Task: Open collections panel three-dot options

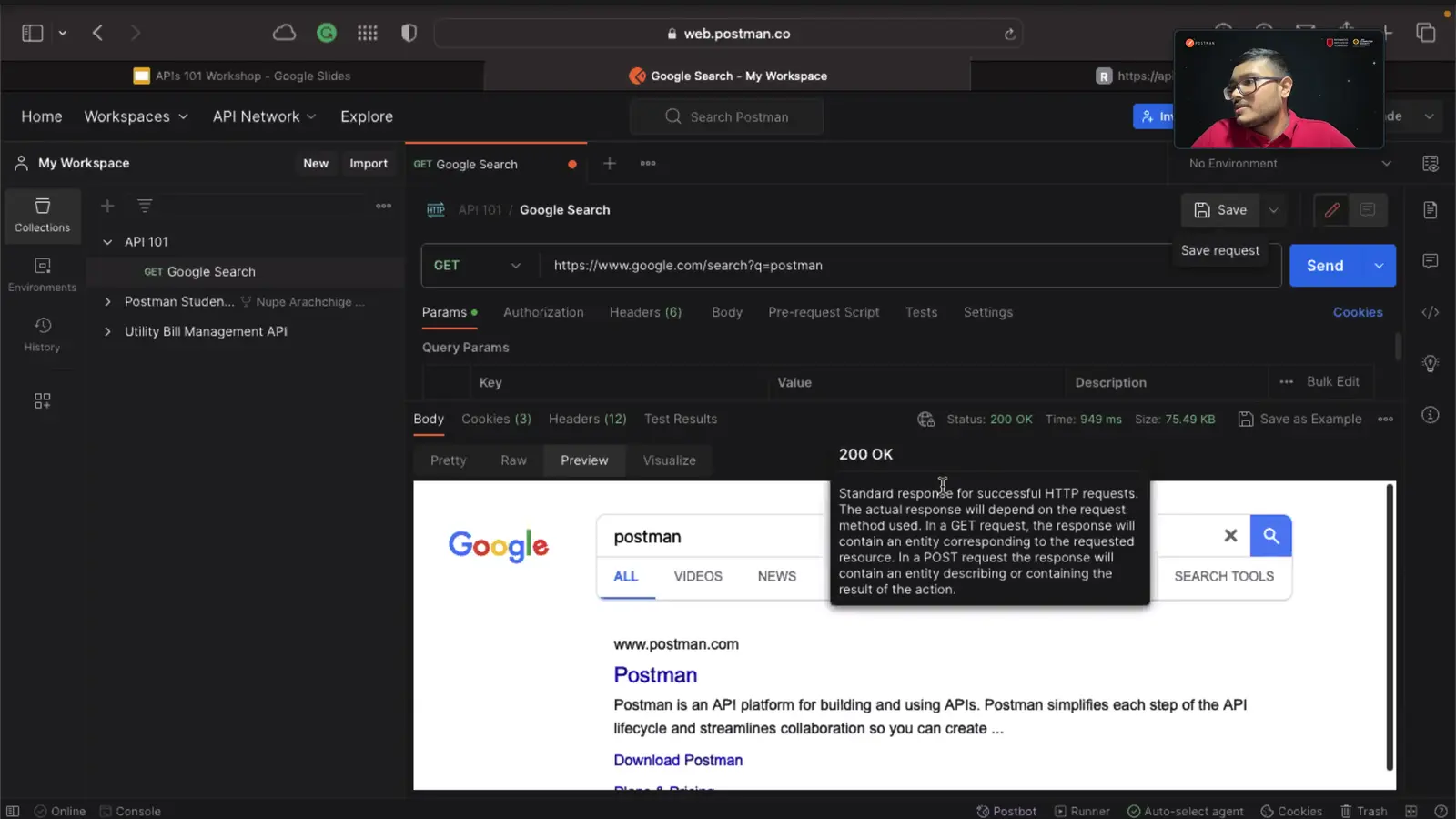Action: click(384, 206)
